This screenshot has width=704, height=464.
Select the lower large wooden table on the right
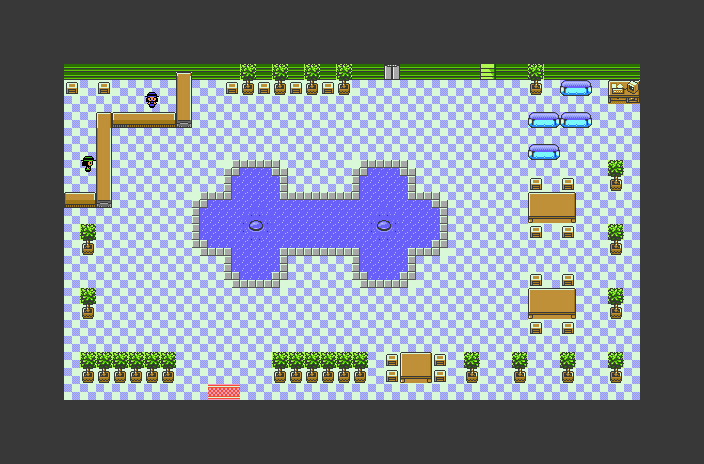point(552,302)
